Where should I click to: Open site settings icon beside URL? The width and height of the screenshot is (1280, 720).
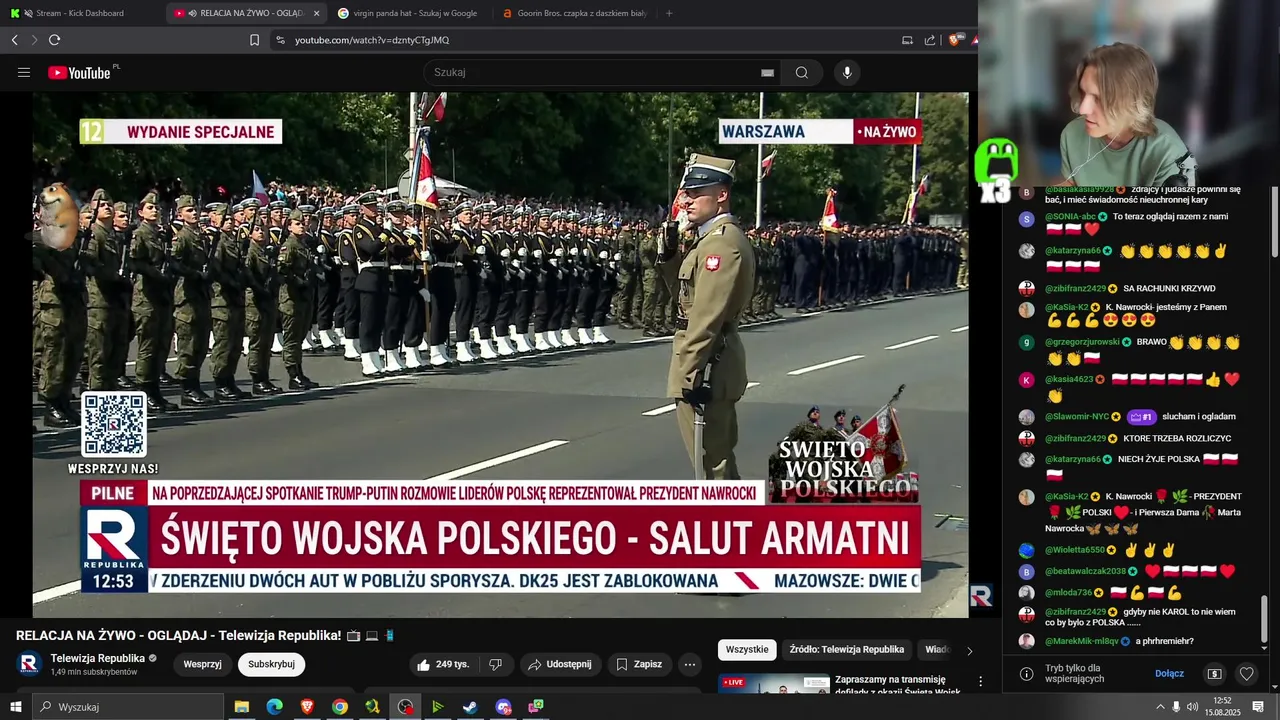coord(280,40)
